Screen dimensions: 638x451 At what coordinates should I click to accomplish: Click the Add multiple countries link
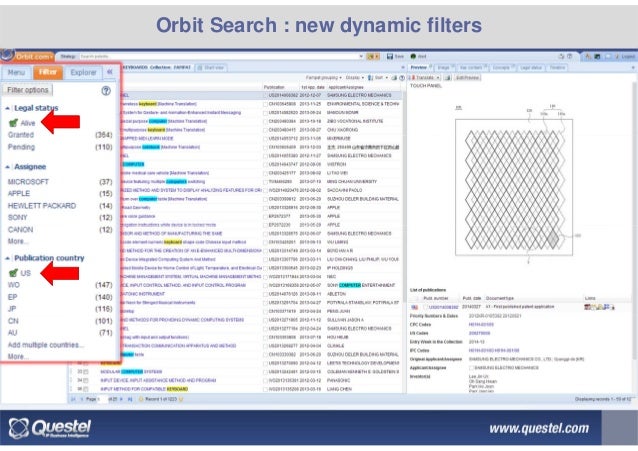[46, 345]
